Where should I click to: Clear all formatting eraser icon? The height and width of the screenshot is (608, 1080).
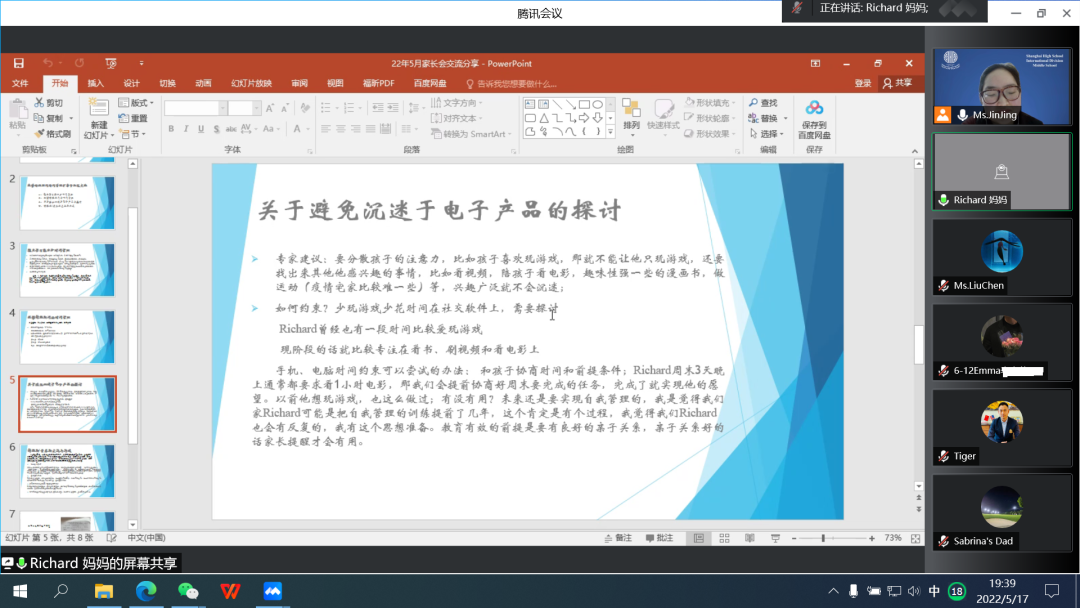[x=305, y=108]
